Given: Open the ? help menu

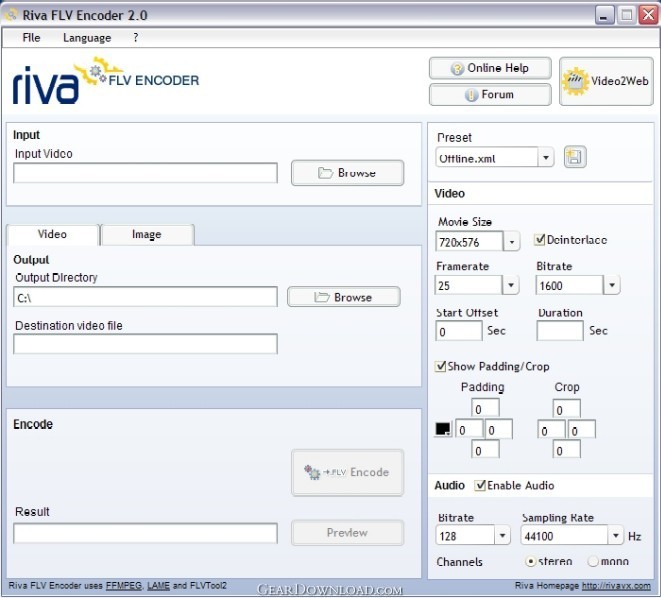Looking at the screenshot, I should click(x=135, y=38).
